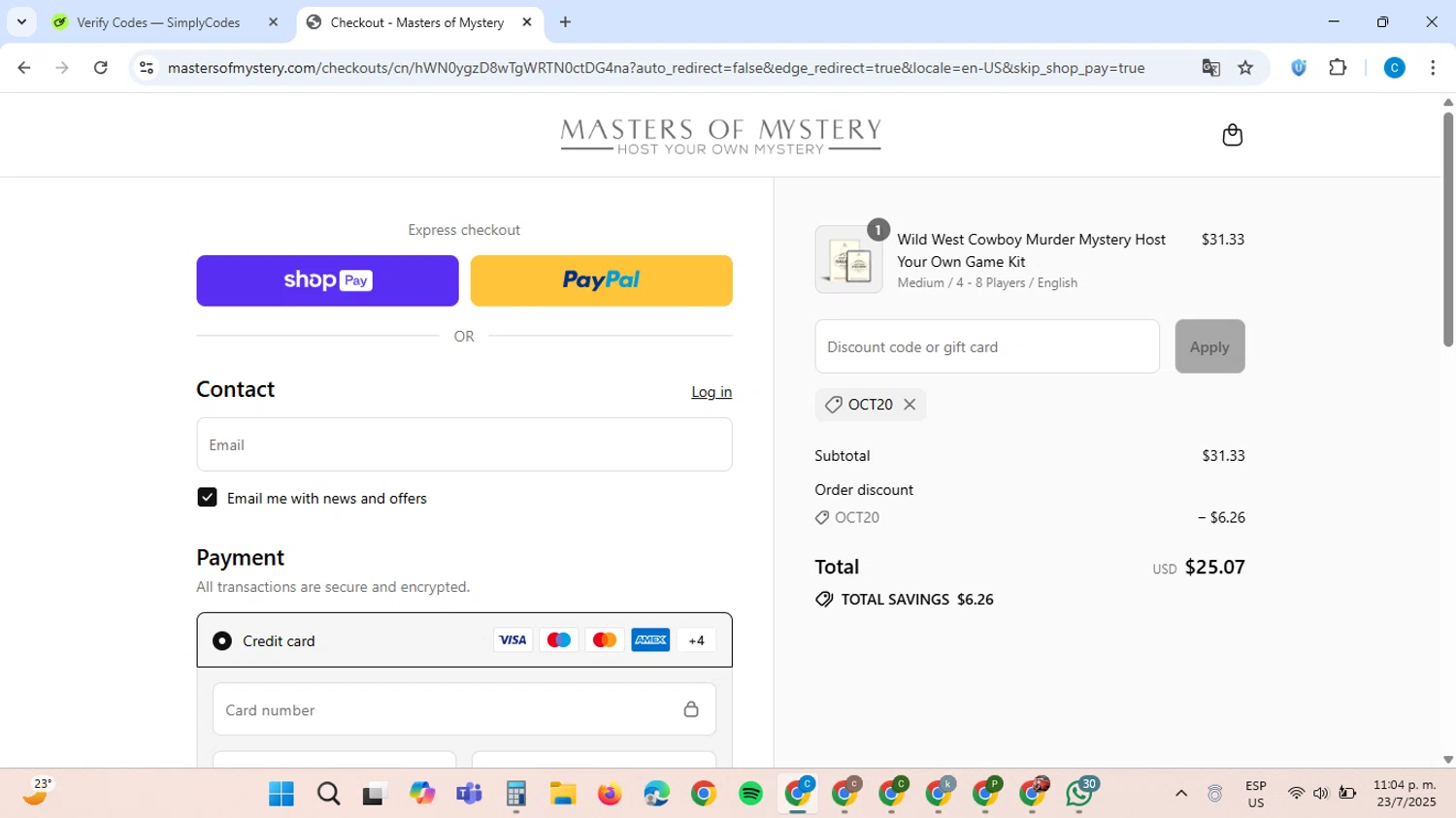Open Copilot from the taskbar

click(x=422, y=794)
